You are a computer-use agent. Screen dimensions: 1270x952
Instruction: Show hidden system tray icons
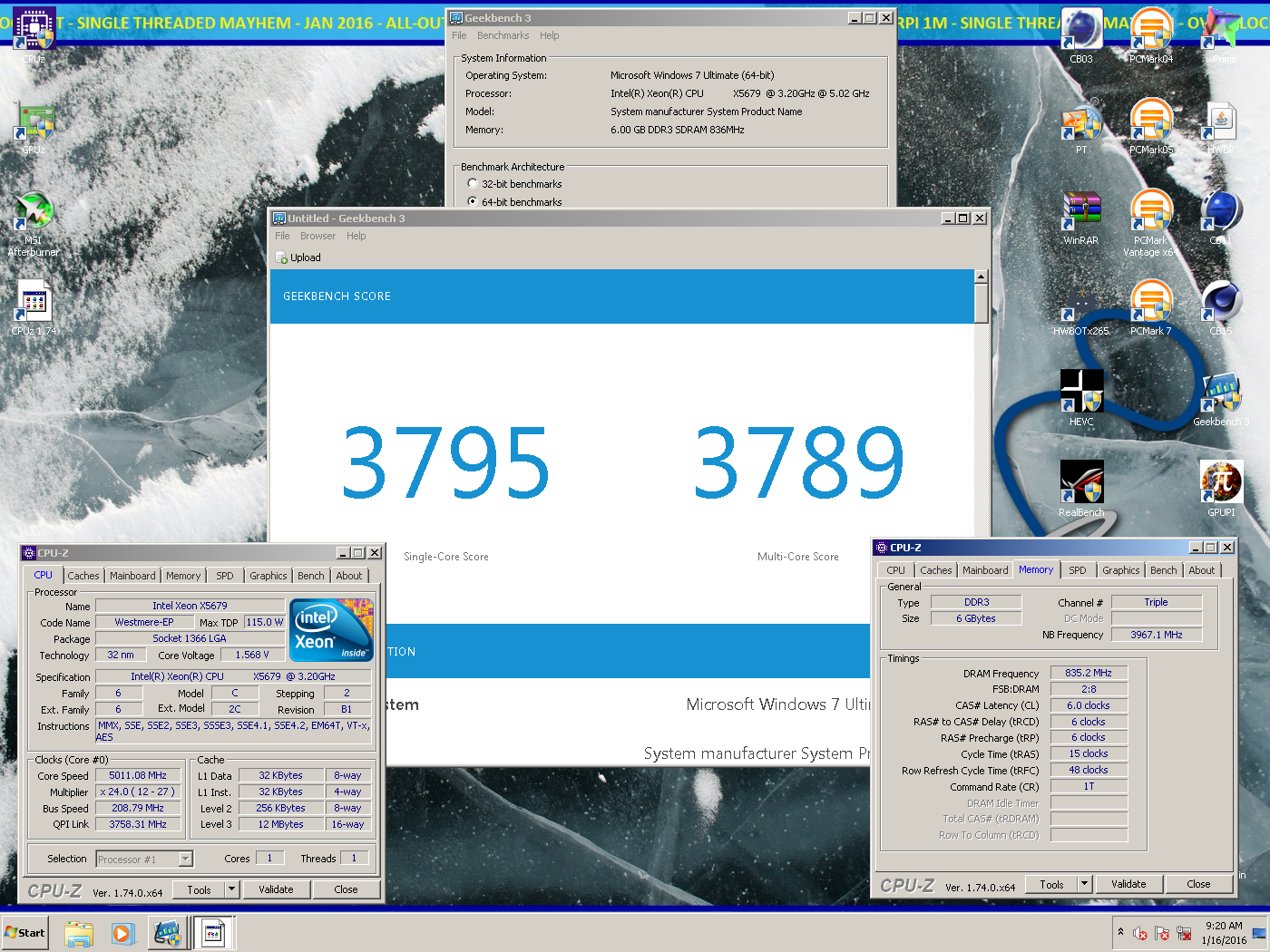click(x=1121, y=932)
